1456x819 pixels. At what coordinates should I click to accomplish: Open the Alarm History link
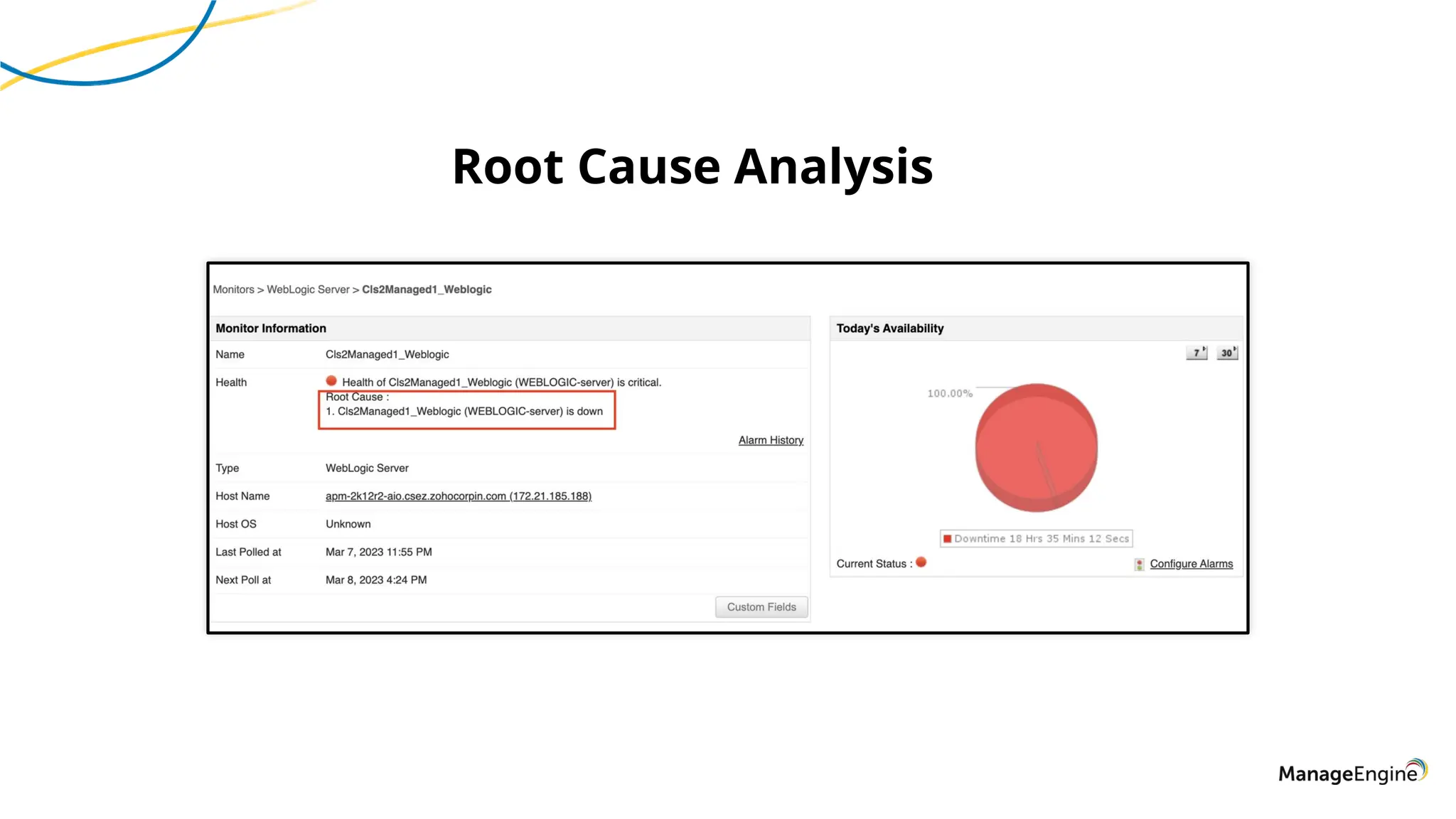click(x=771, y=440)
